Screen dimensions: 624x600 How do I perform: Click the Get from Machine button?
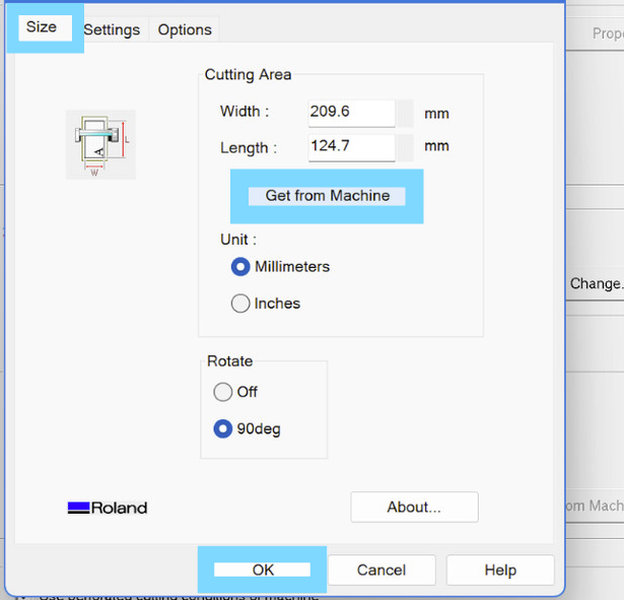327,196
